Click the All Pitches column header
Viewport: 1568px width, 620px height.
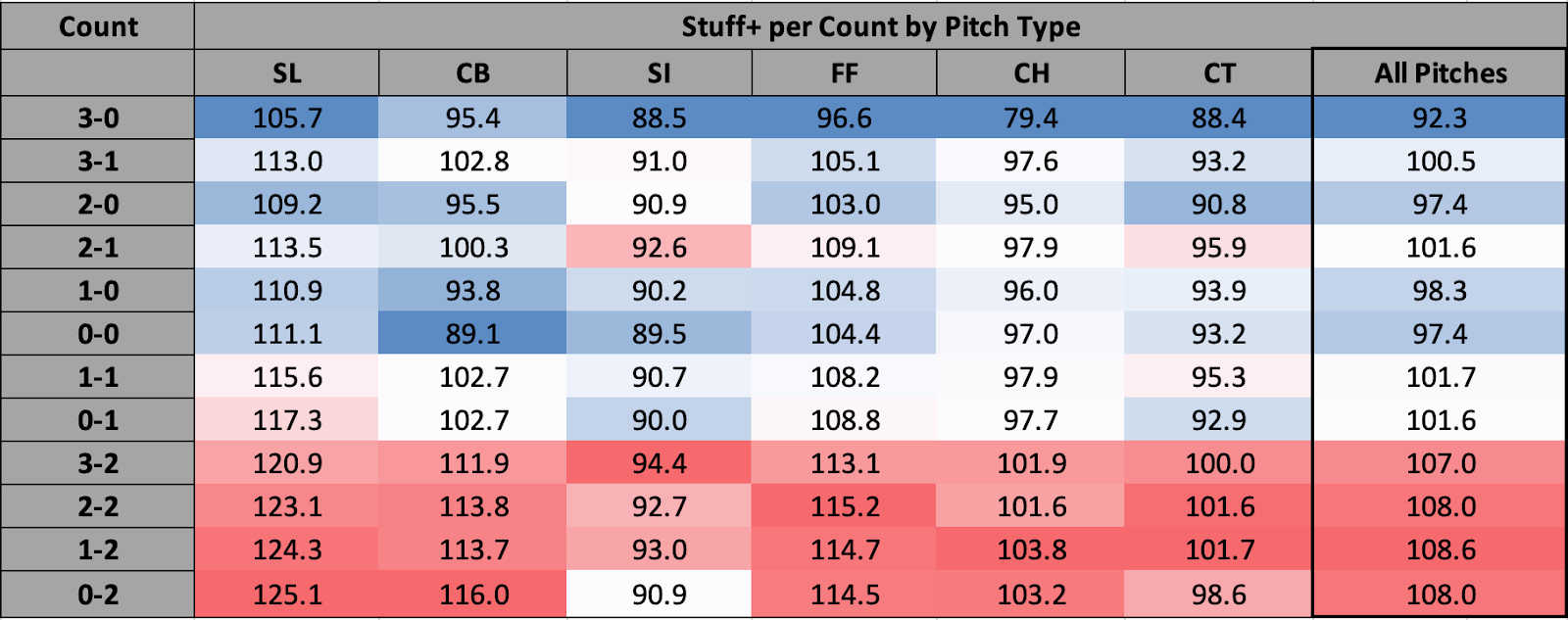pos(1440,73)
